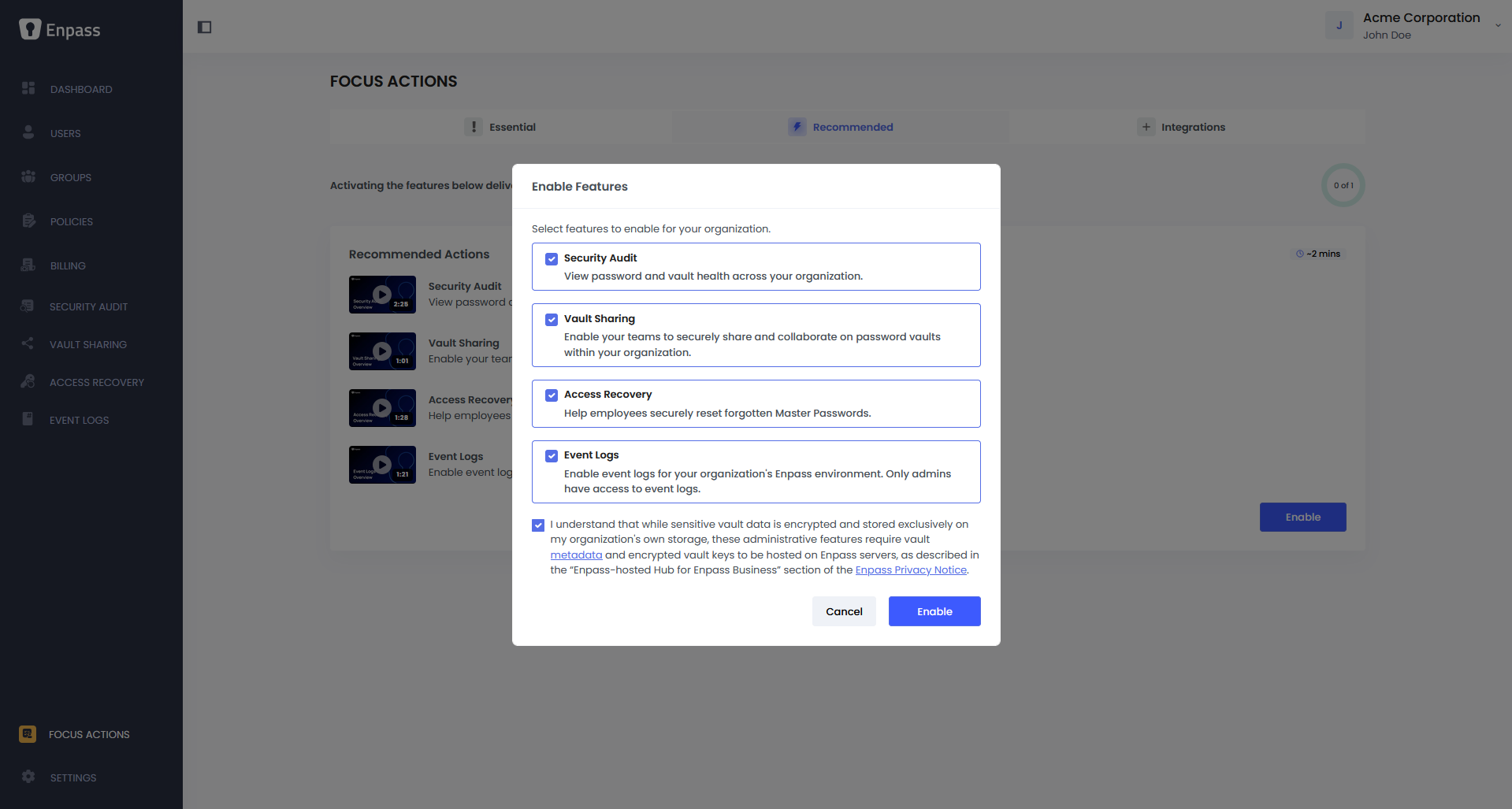Click the Essential exclamation icon
Image resolution: width=1512 pixels, height=809 pixels.
pyautogui.click(x=474, y=127)
